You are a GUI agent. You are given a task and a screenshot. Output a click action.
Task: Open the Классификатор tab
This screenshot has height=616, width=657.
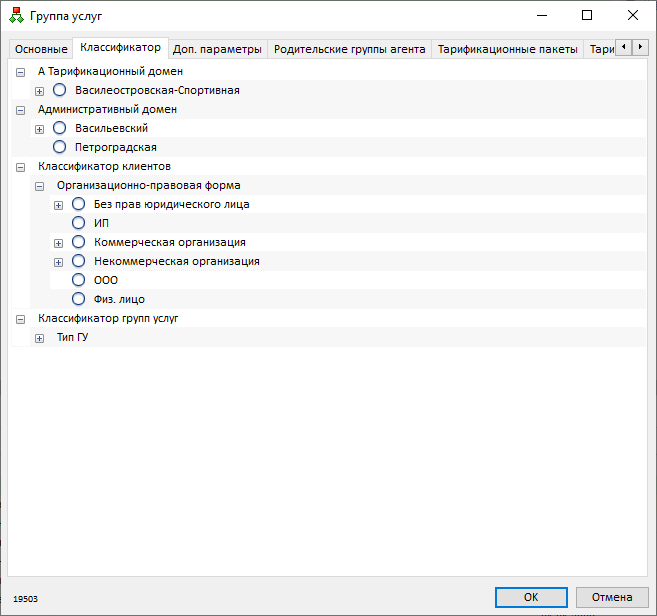click(120, 48)
